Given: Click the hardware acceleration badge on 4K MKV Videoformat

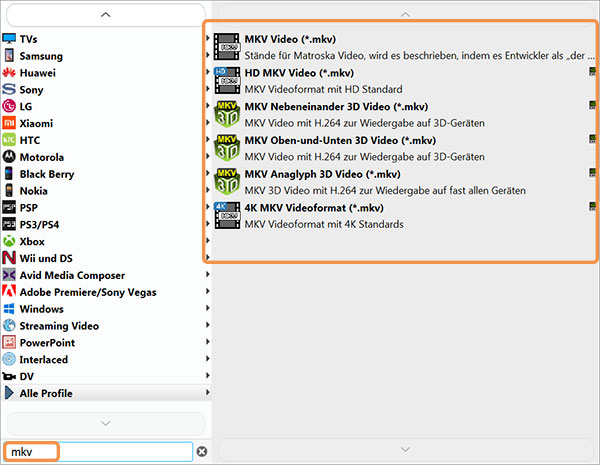Looking at the screenshot, I should 592,206.
